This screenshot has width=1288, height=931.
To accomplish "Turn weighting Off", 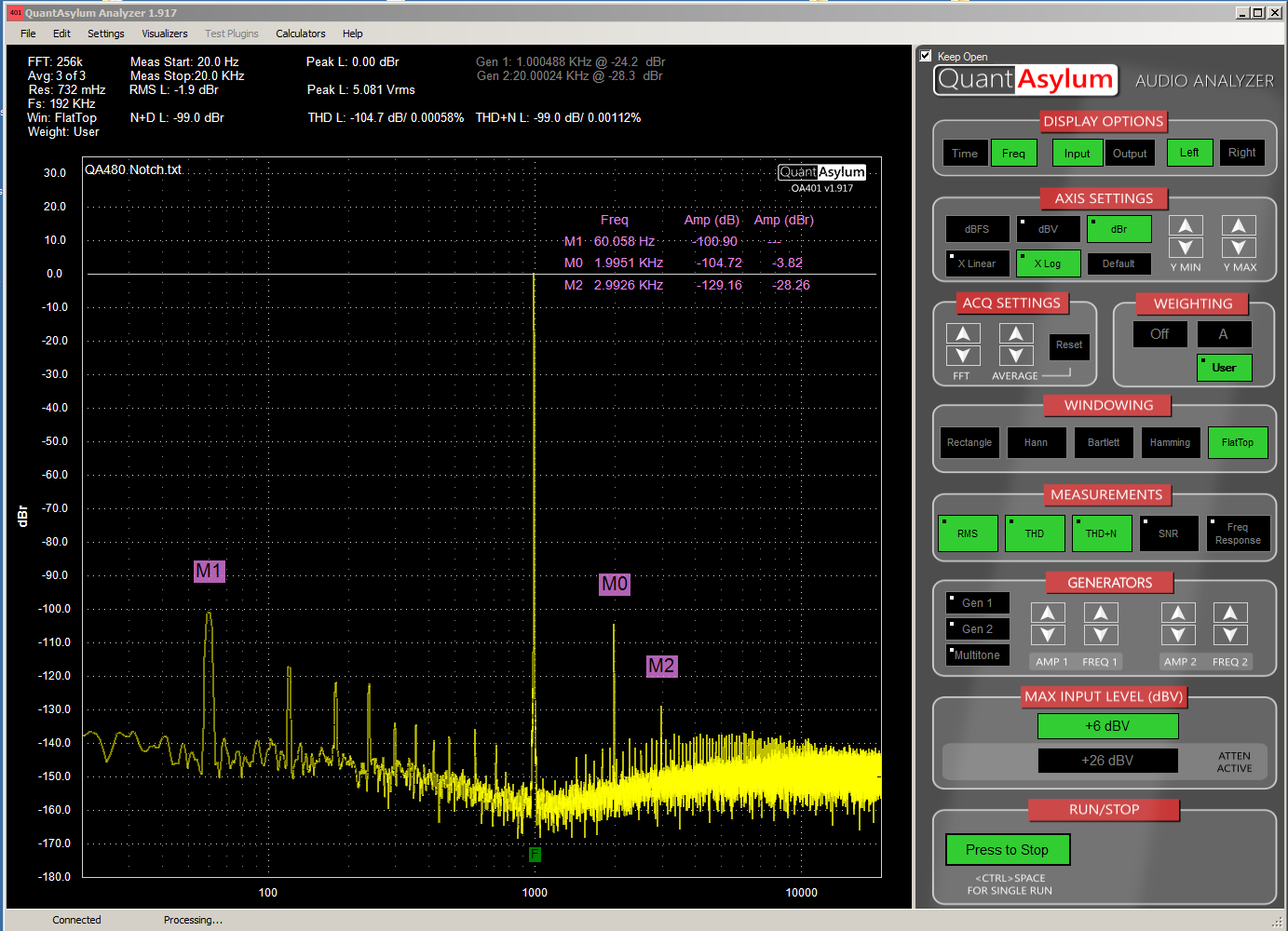I will (1160, 334).
